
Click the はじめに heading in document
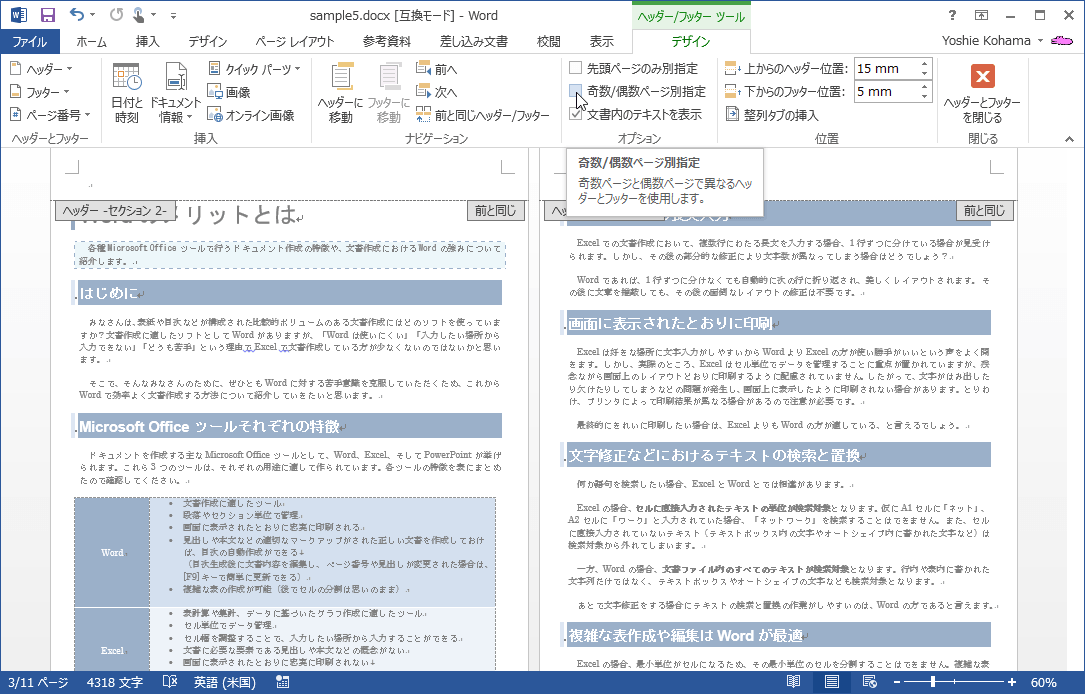(x=109, y=293)
